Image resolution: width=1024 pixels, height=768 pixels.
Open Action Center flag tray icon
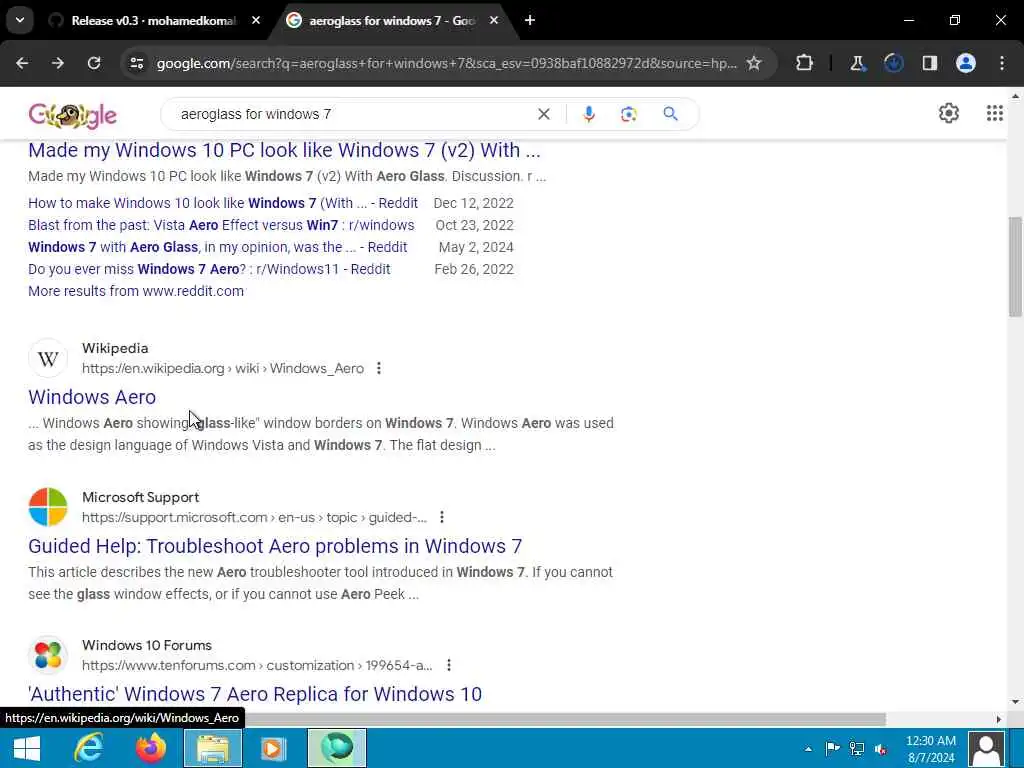833,749
